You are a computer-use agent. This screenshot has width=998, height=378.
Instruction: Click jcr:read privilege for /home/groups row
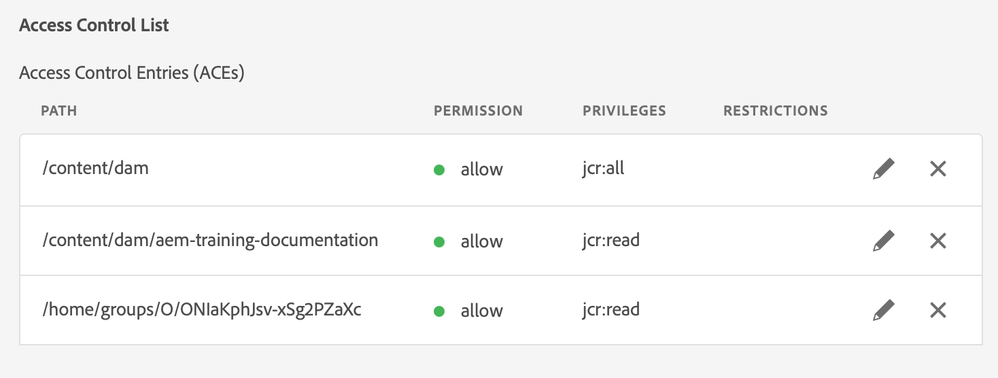(x=611, y=309)
